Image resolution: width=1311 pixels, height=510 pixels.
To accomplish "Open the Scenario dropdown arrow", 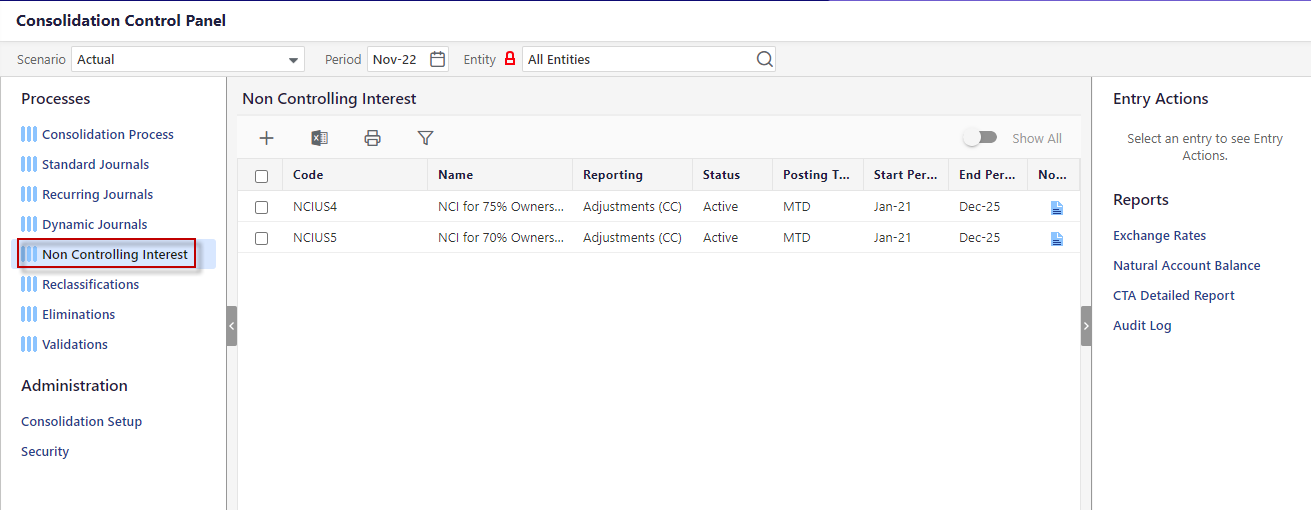I will [293, 60].
